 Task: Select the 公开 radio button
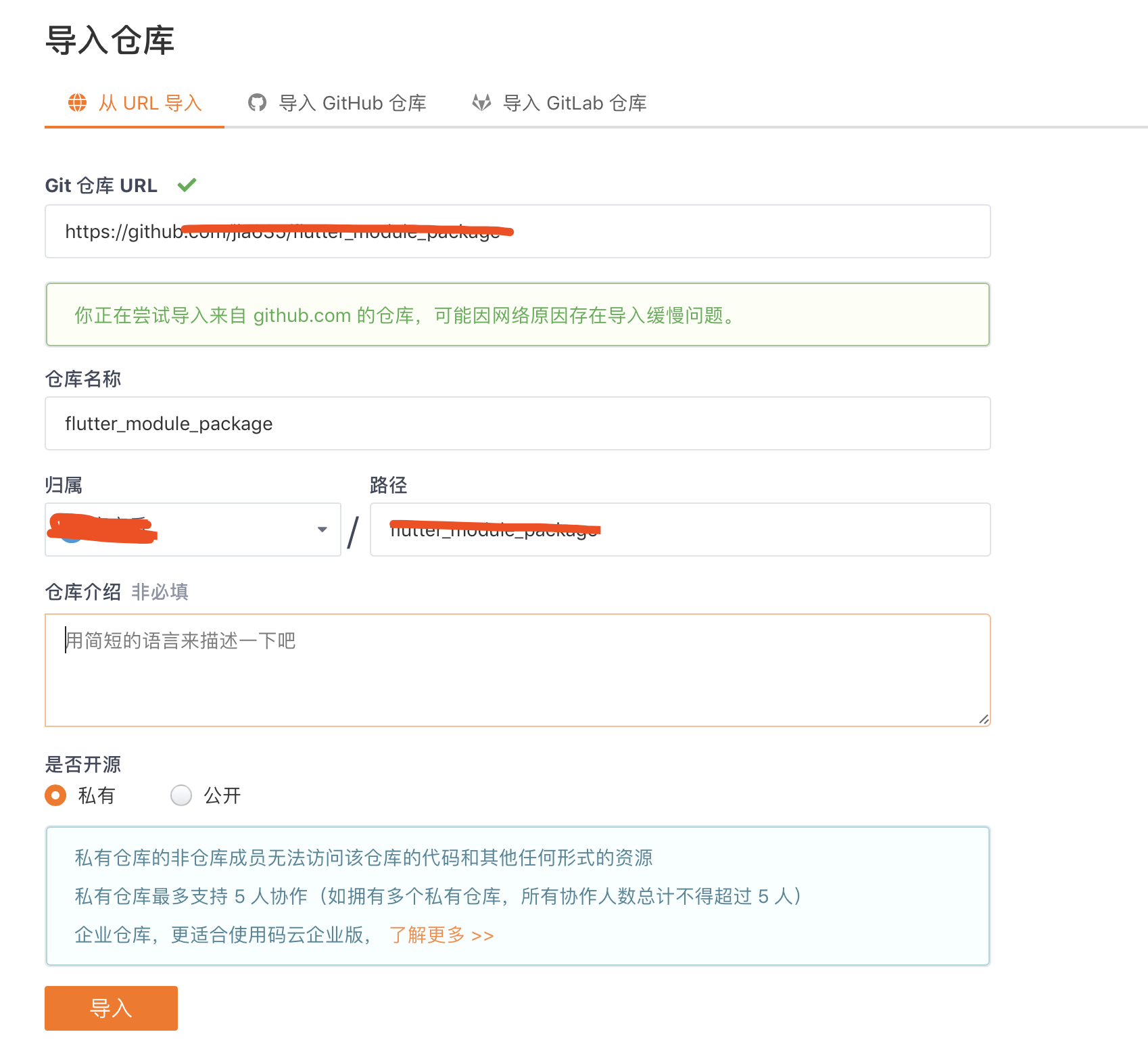coord(181,795)
